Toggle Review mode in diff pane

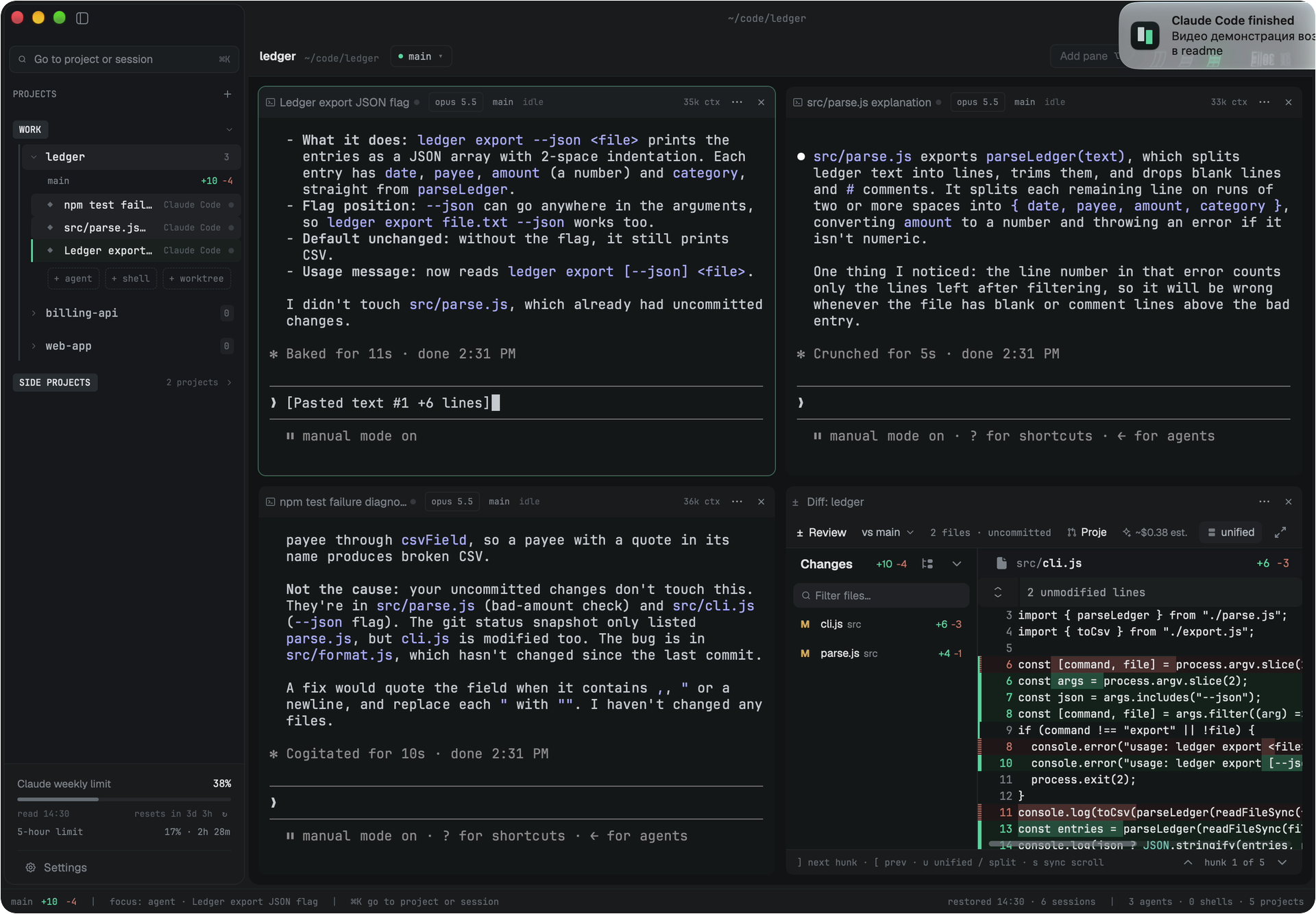tap(821, 532)
